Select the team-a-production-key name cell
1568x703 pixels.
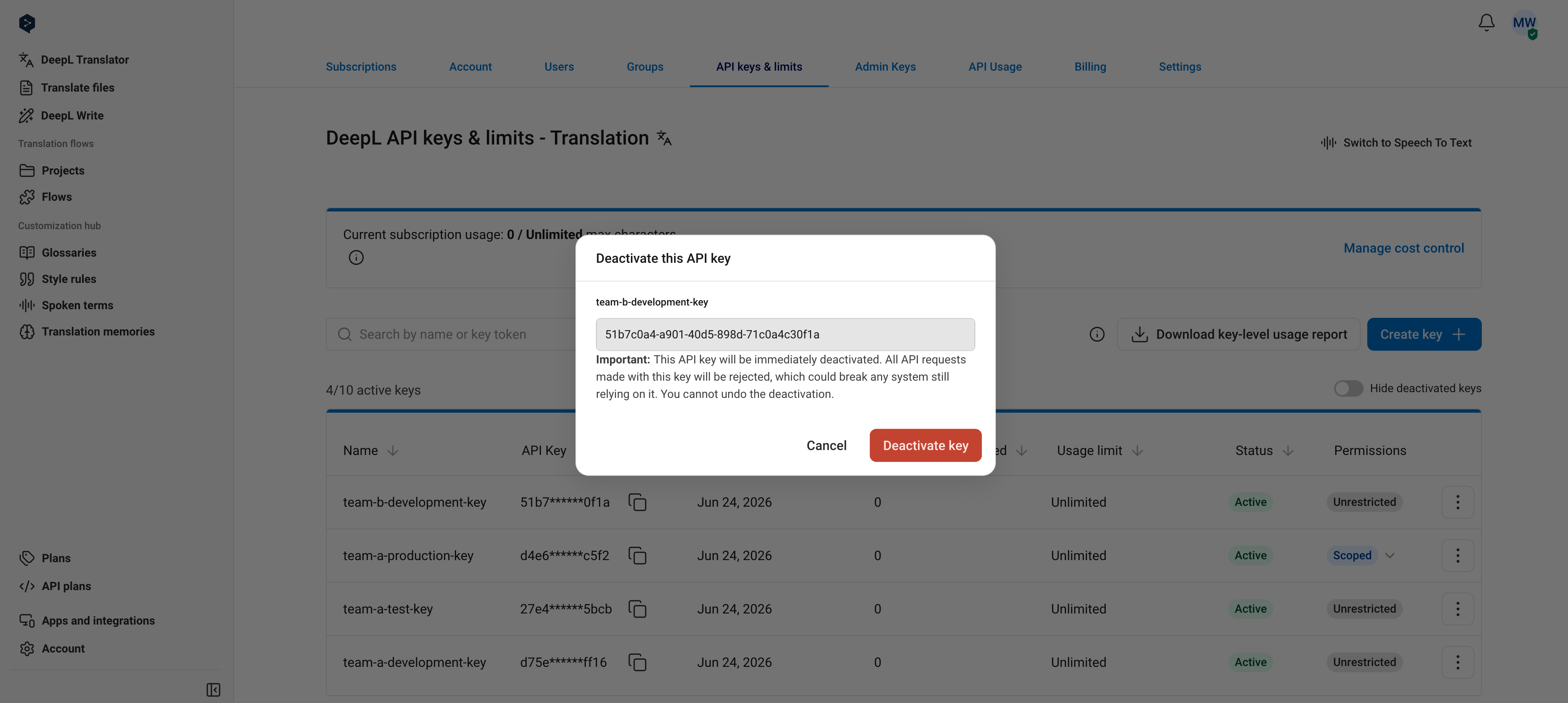[408, 556]
